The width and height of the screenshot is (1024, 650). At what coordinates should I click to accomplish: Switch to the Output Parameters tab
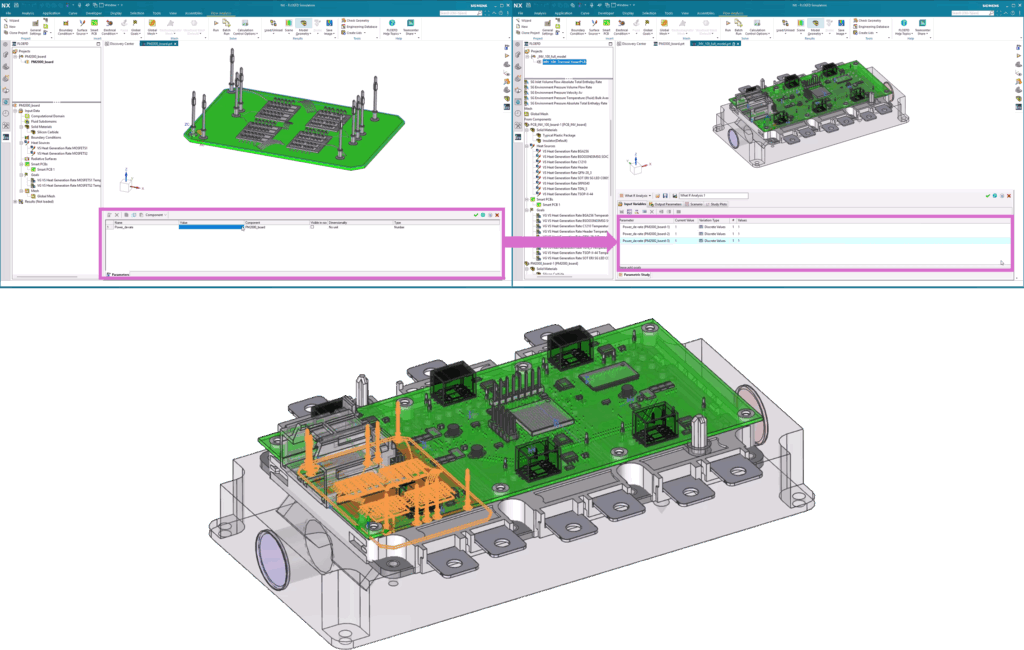tap(665, 204)
